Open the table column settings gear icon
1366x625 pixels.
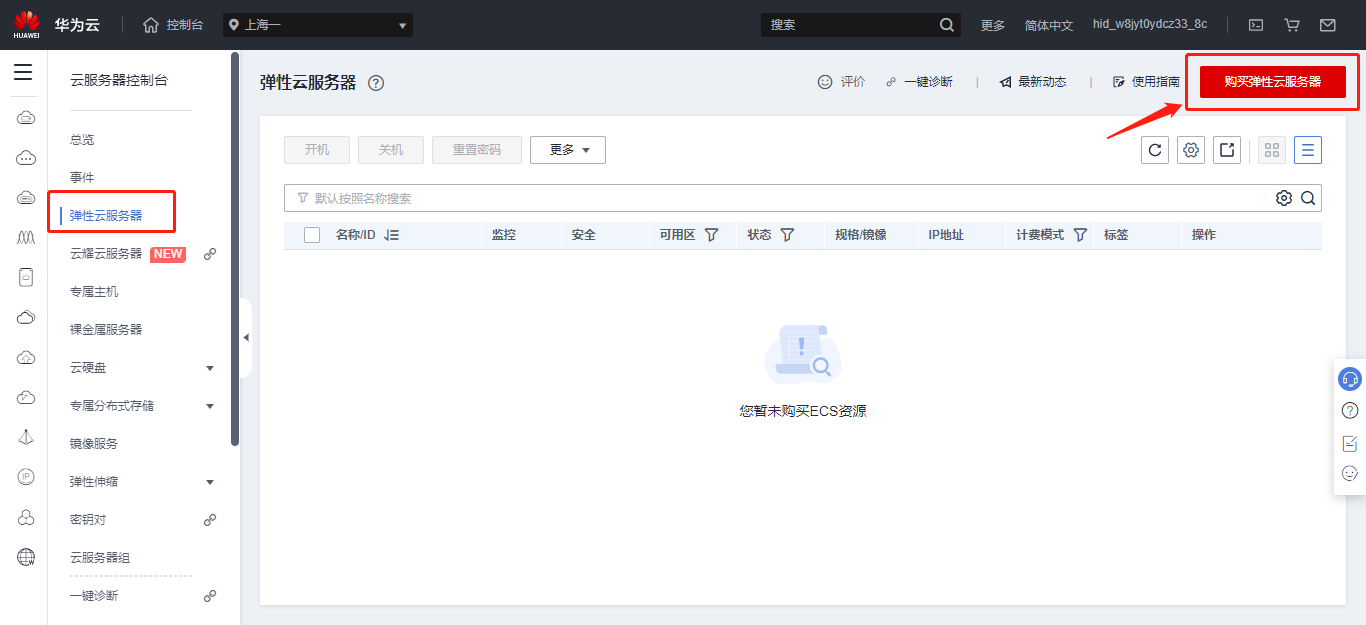point(1191,149)
